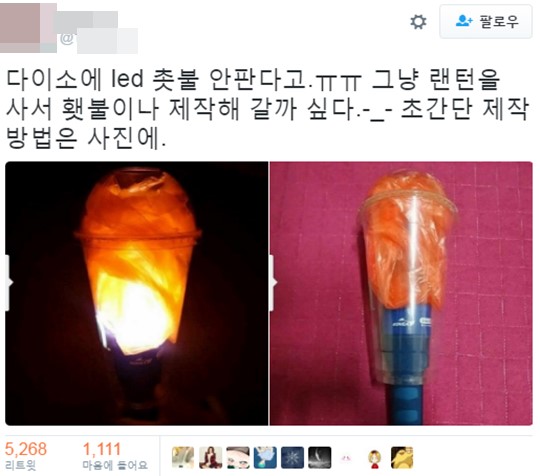Open the snowflake avatar profile
The image size is (540, 476).
[292, 457]
